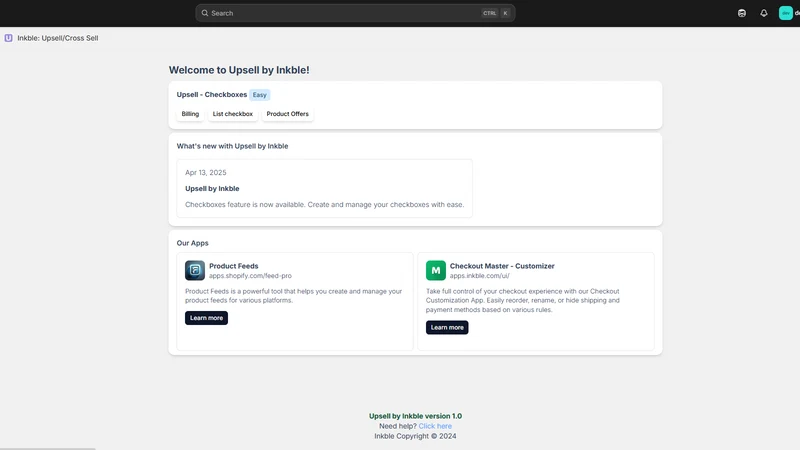Viewport: 800px width, 450px height.
Task: Click the search magnifier icon
Action: pyautogui.click(x=205, y=13)
